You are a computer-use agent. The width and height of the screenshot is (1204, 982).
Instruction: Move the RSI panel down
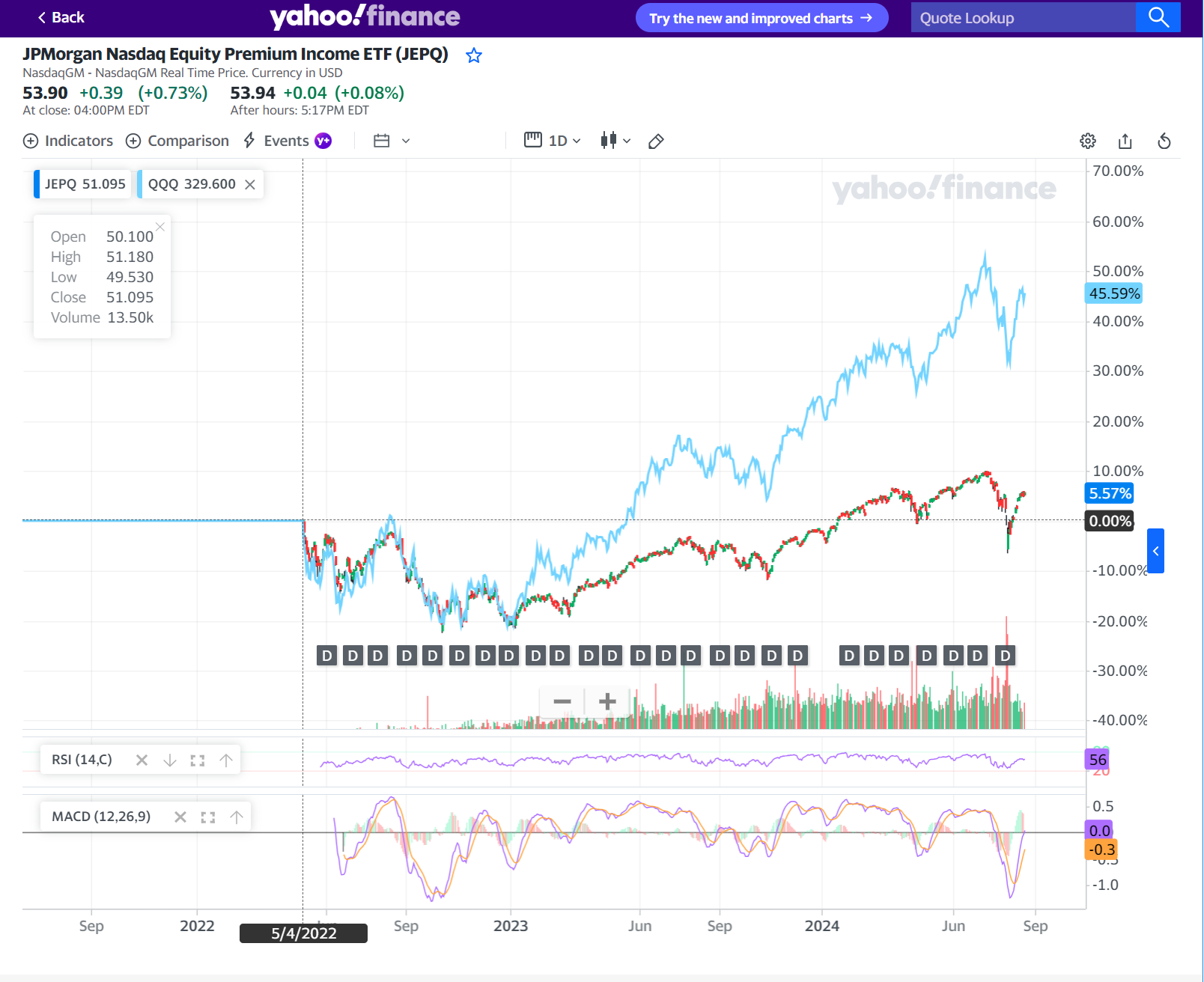coord(170,760)
